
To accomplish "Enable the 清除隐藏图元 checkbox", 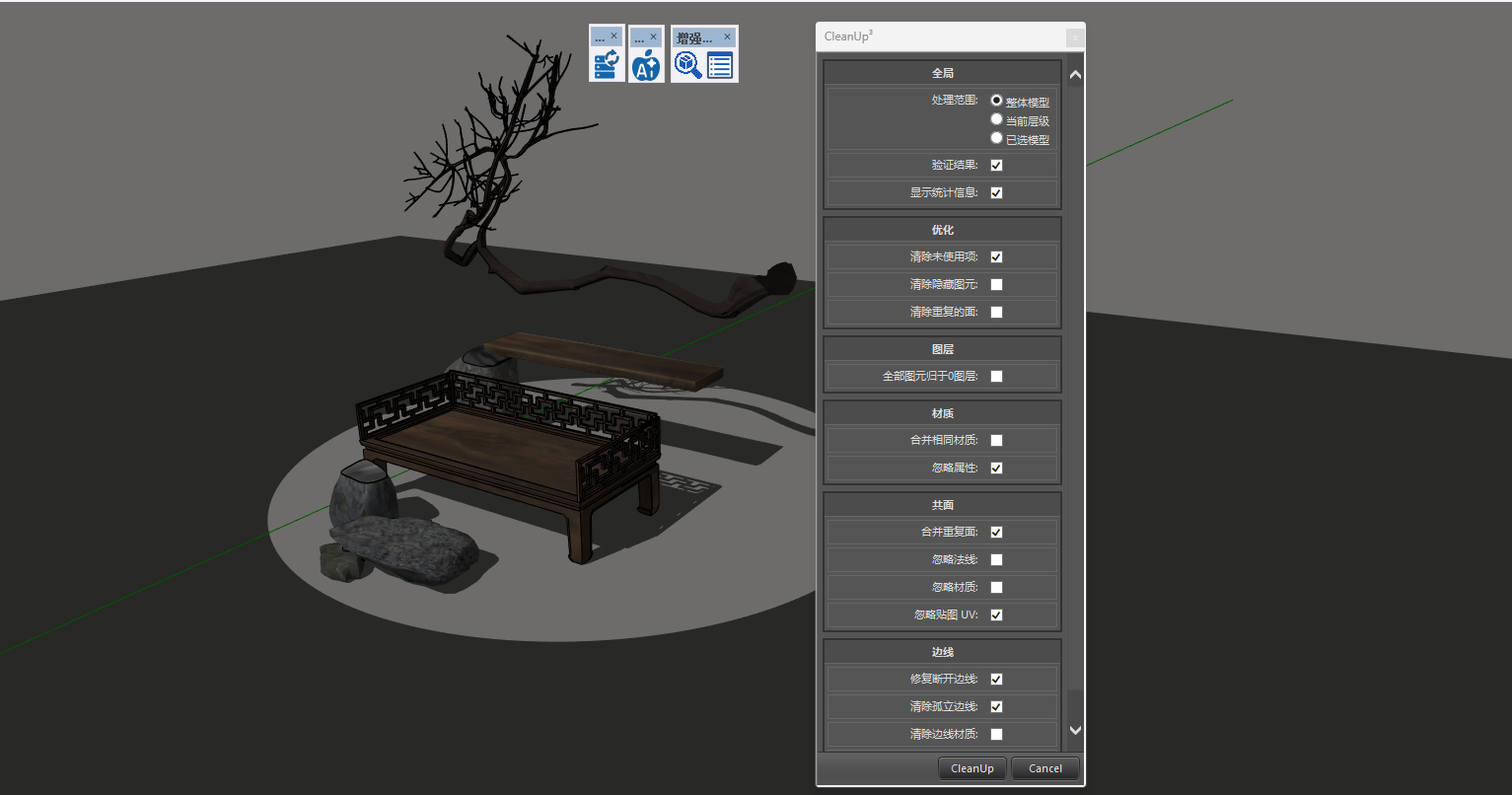I will click(996, 285).
